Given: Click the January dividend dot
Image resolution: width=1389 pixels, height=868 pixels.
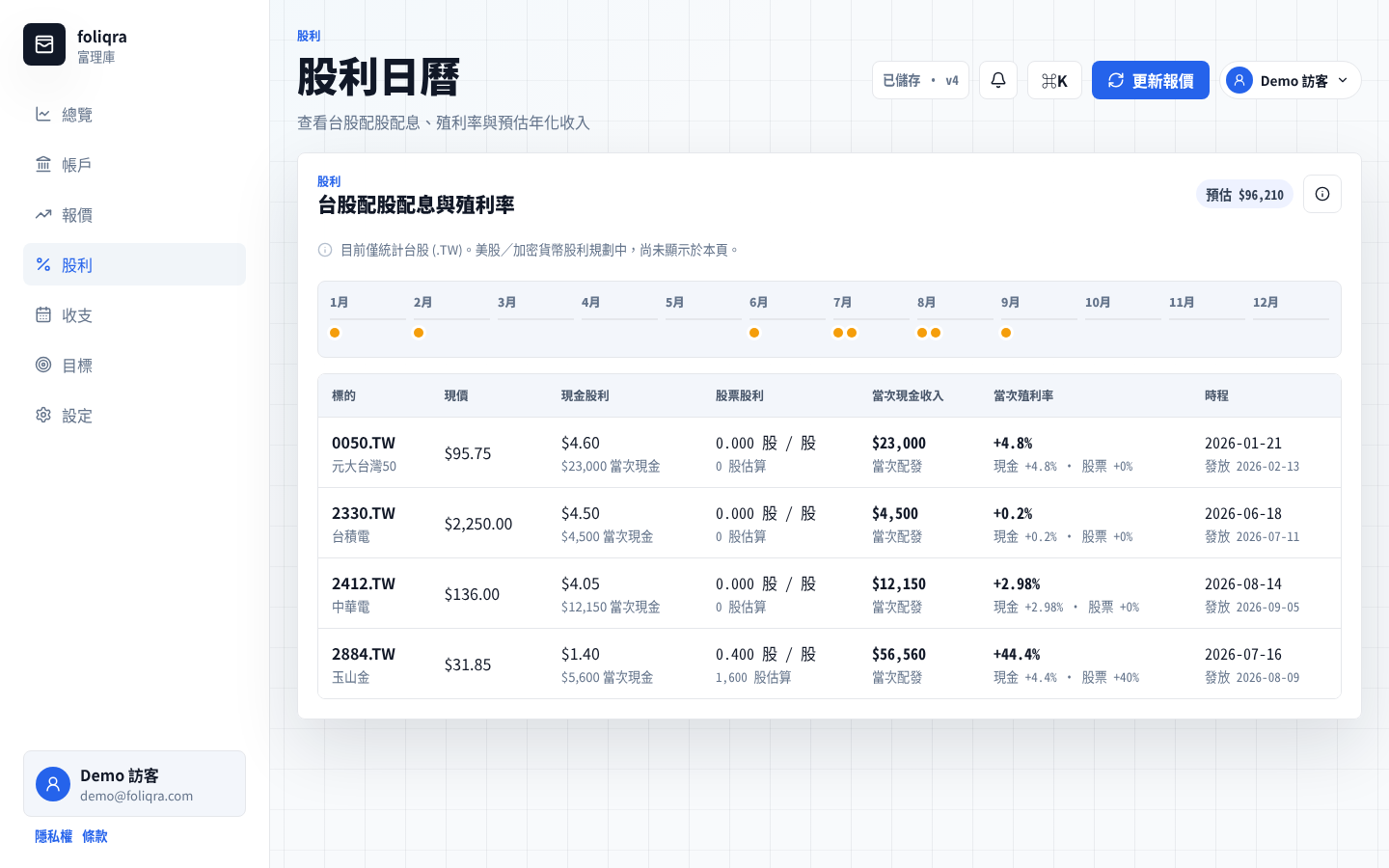Looking at the screenshot, I should tap(335, 333).
